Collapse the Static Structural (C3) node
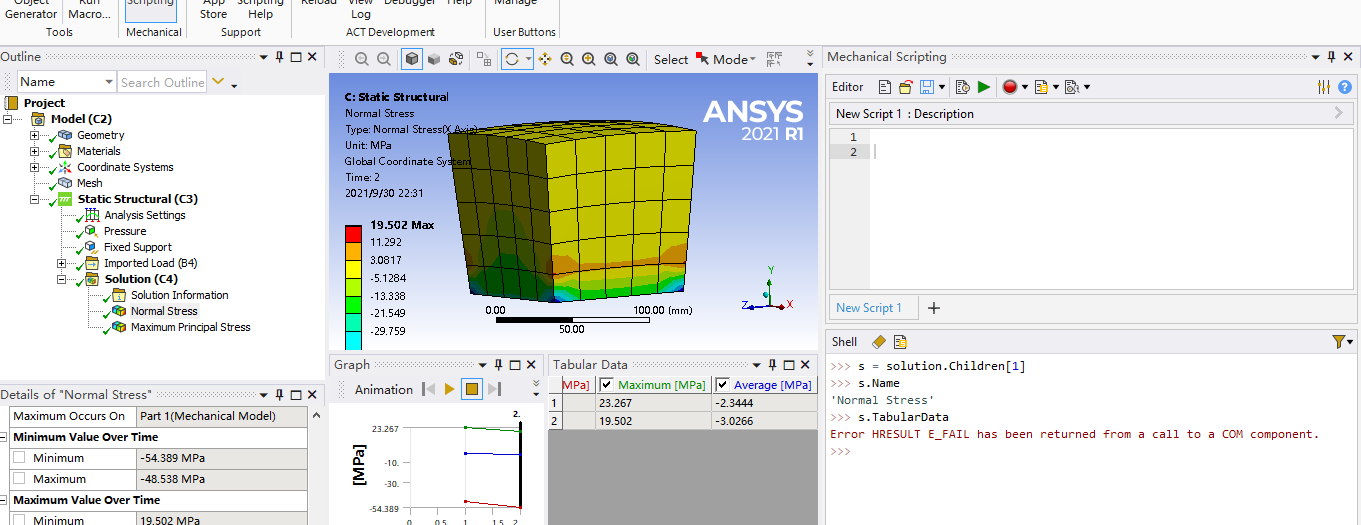1361x525 pixels. [35, 199]
